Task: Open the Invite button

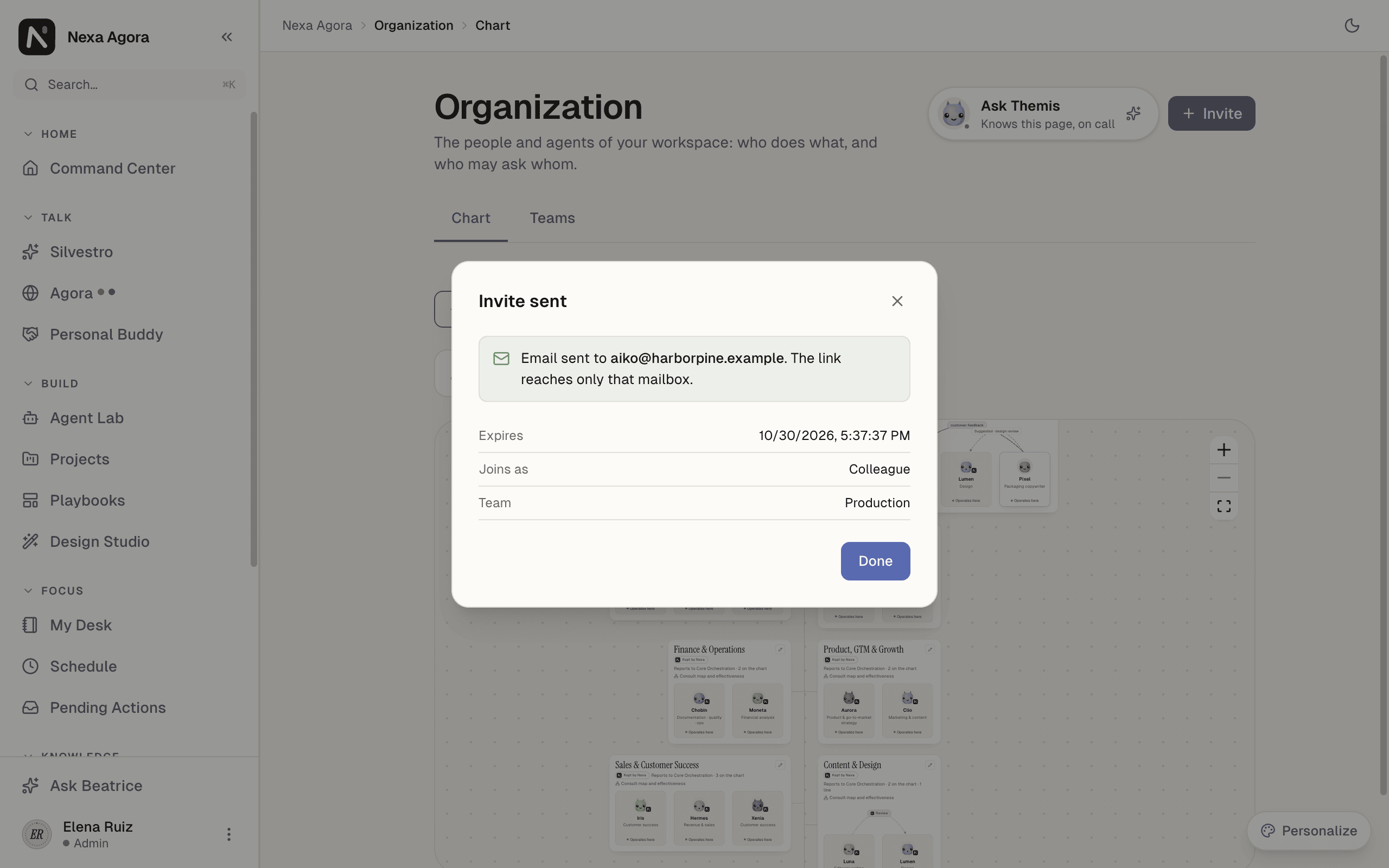Action: [x=1211, y=114]
